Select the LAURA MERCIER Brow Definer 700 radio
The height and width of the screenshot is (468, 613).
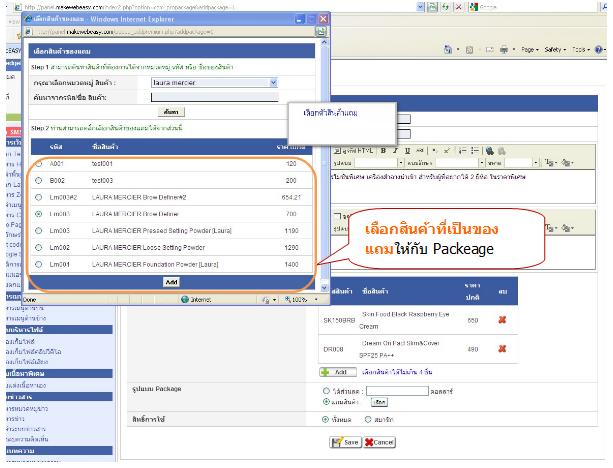(38, 214)
